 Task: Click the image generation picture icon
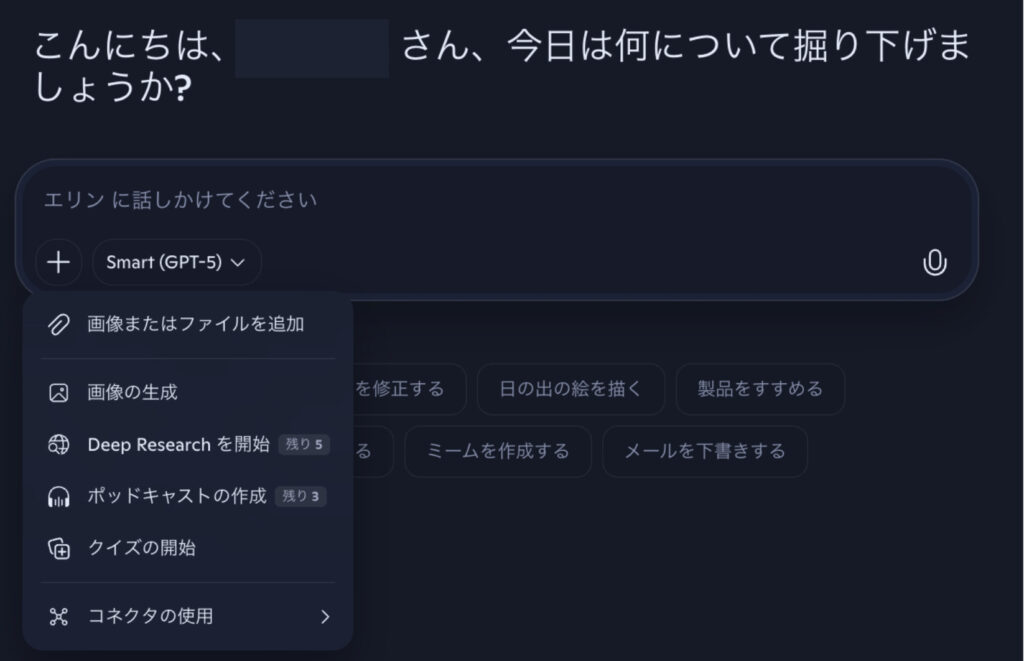(x=59, y=393)
